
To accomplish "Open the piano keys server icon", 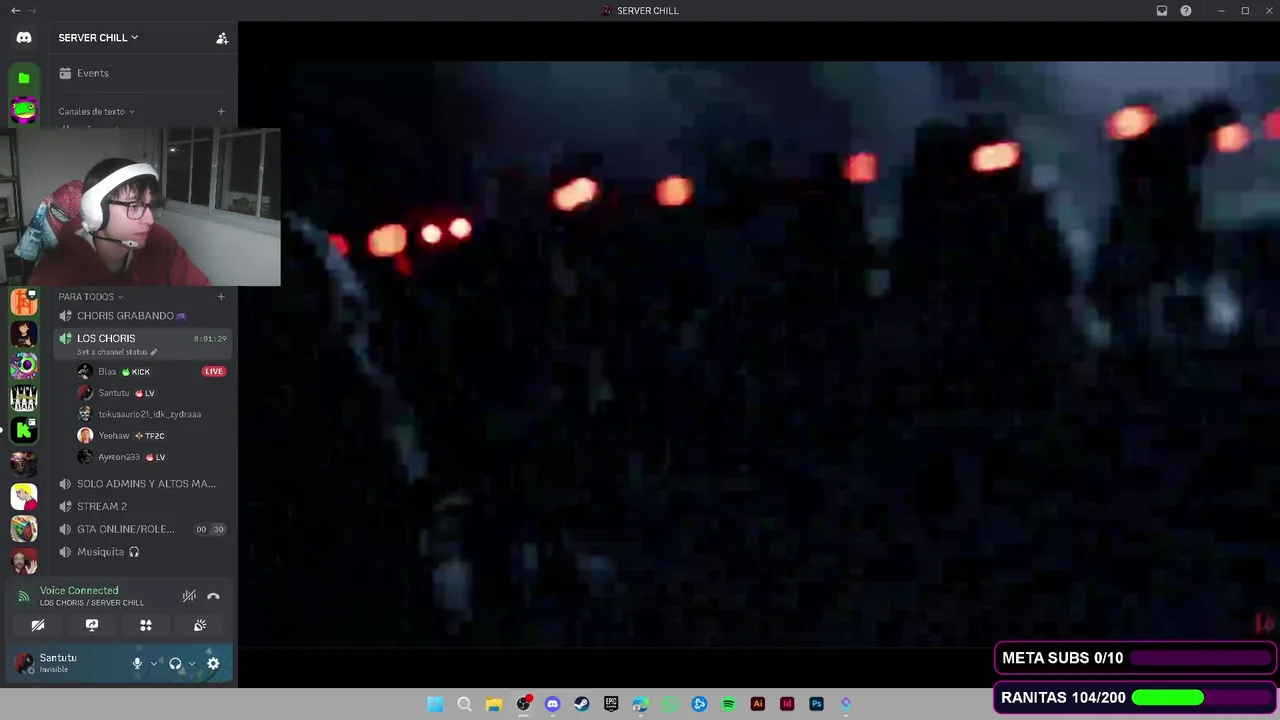I will [x=24, y=398].
